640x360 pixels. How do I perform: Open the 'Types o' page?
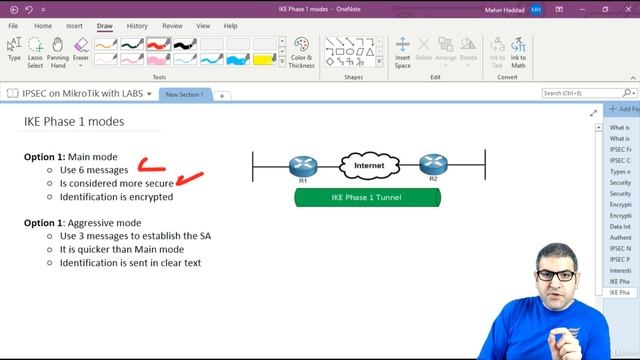[x=620, y=171]
